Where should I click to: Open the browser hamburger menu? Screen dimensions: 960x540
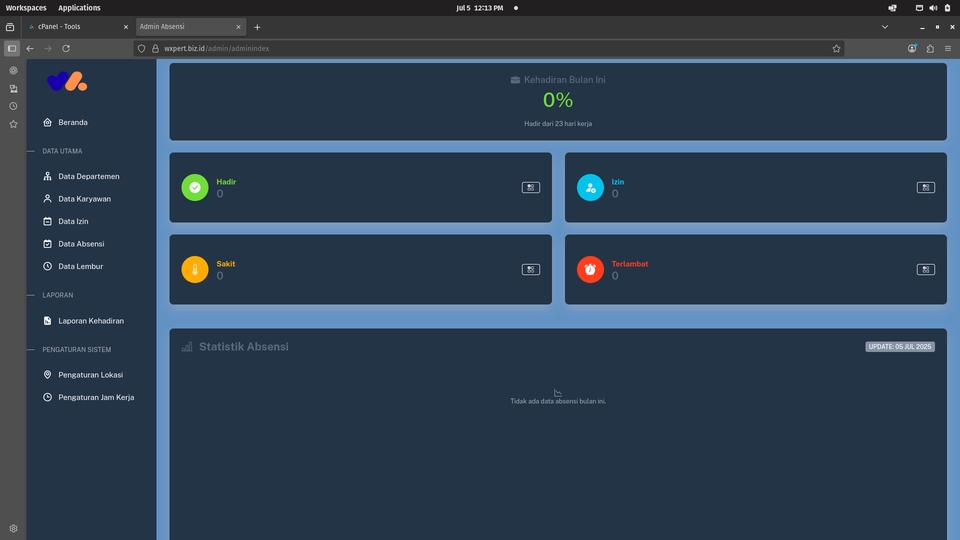[948, 48]
